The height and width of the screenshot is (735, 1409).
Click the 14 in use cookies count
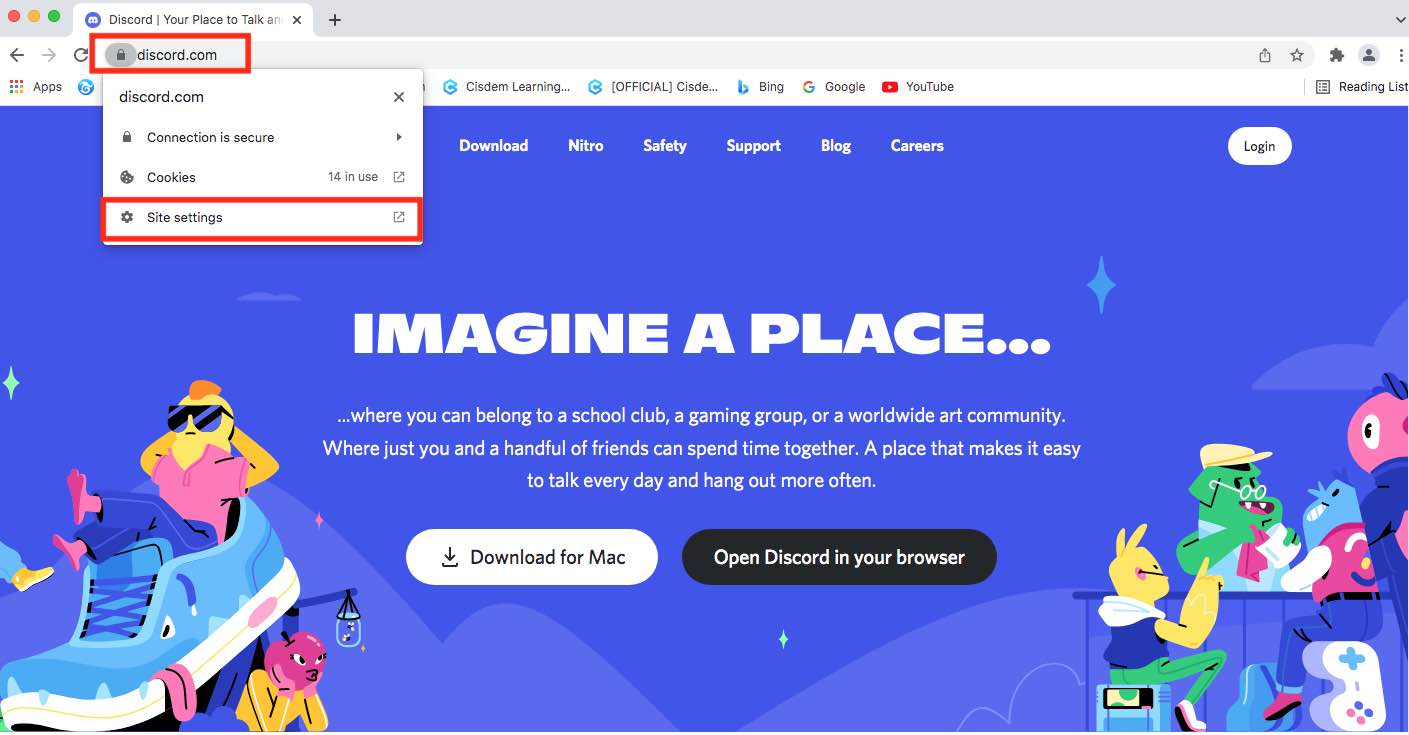tap(353, 177)
